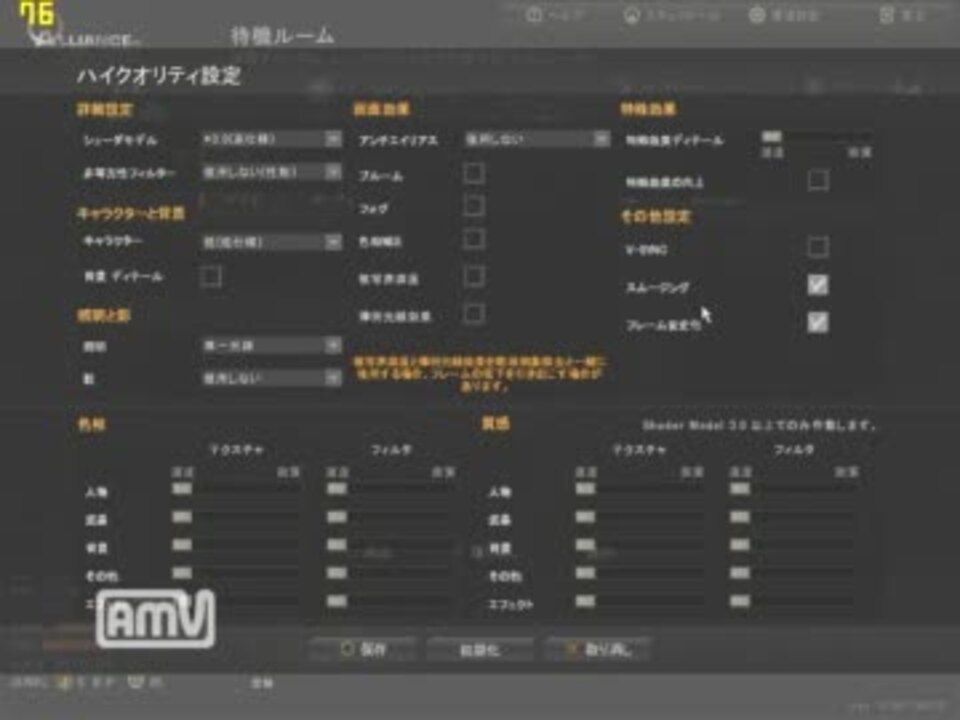Click the exit icon at the top right
The image size is (960, 720).
pyautogui.click(x=887, y=15)
